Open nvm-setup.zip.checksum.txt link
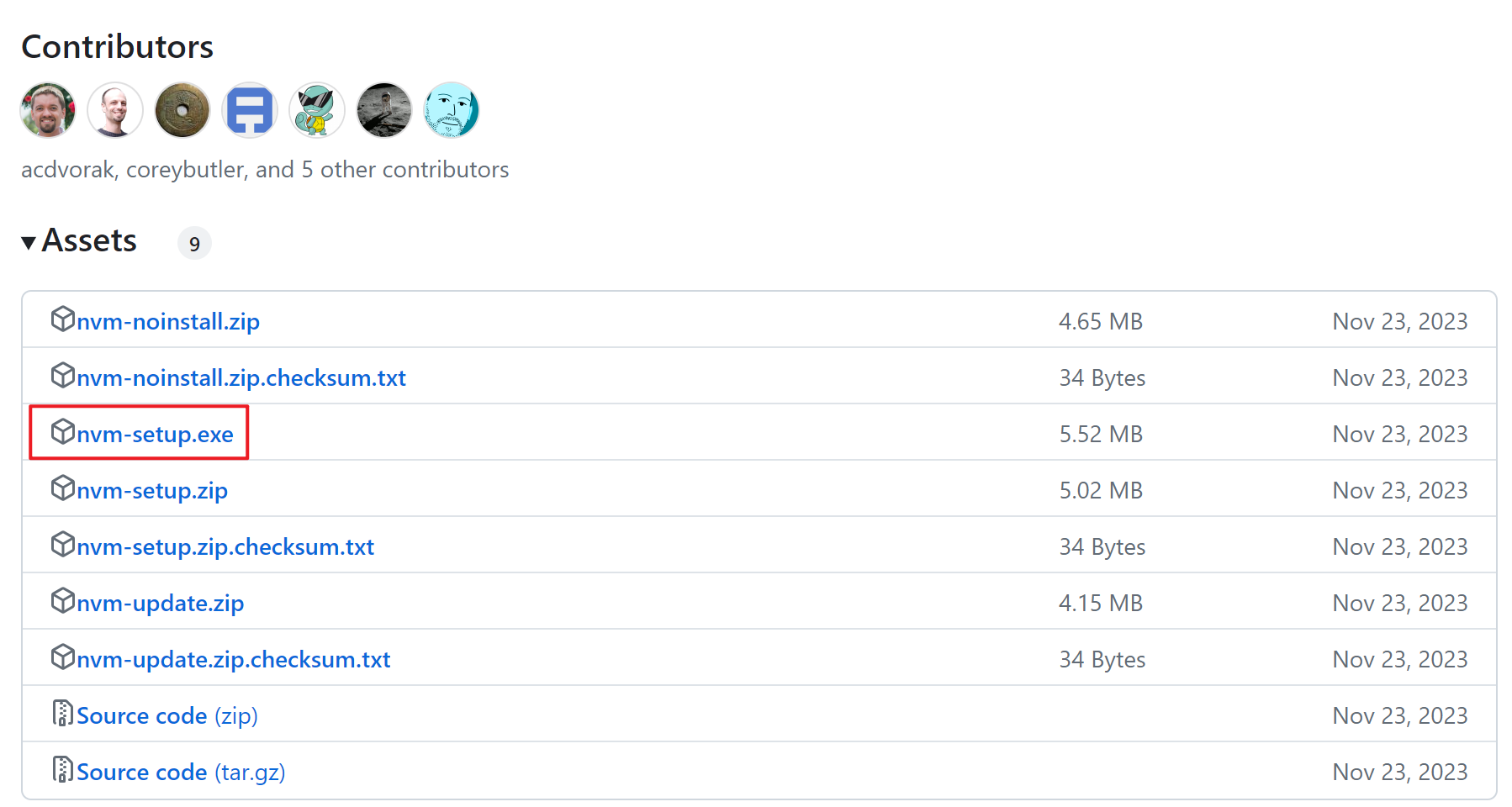 tap(225, 546)
